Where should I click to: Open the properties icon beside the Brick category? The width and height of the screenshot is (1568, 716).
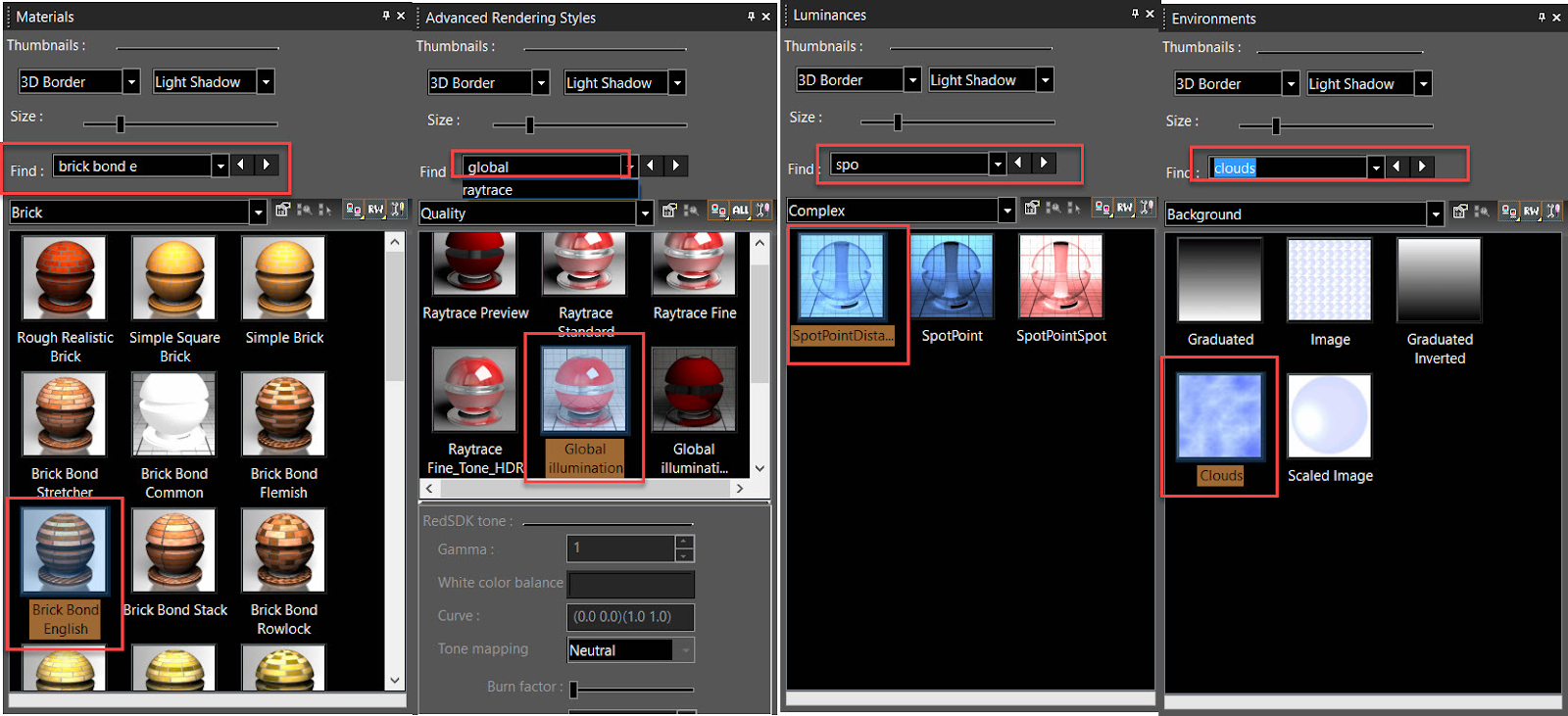click(x=283, y=210)
